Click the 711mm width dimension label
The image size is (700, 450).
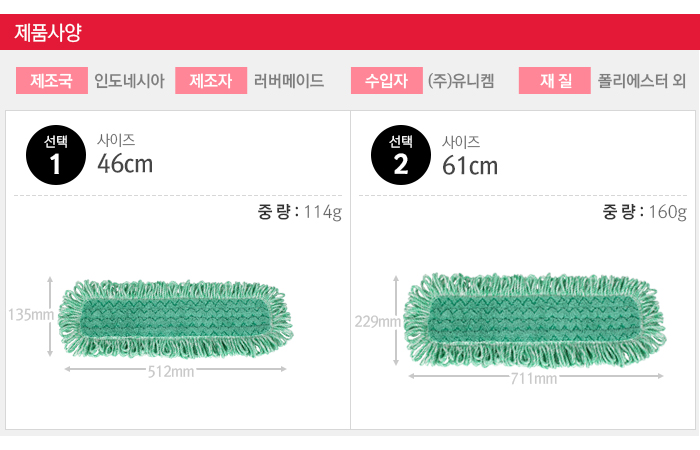(534, 379)
